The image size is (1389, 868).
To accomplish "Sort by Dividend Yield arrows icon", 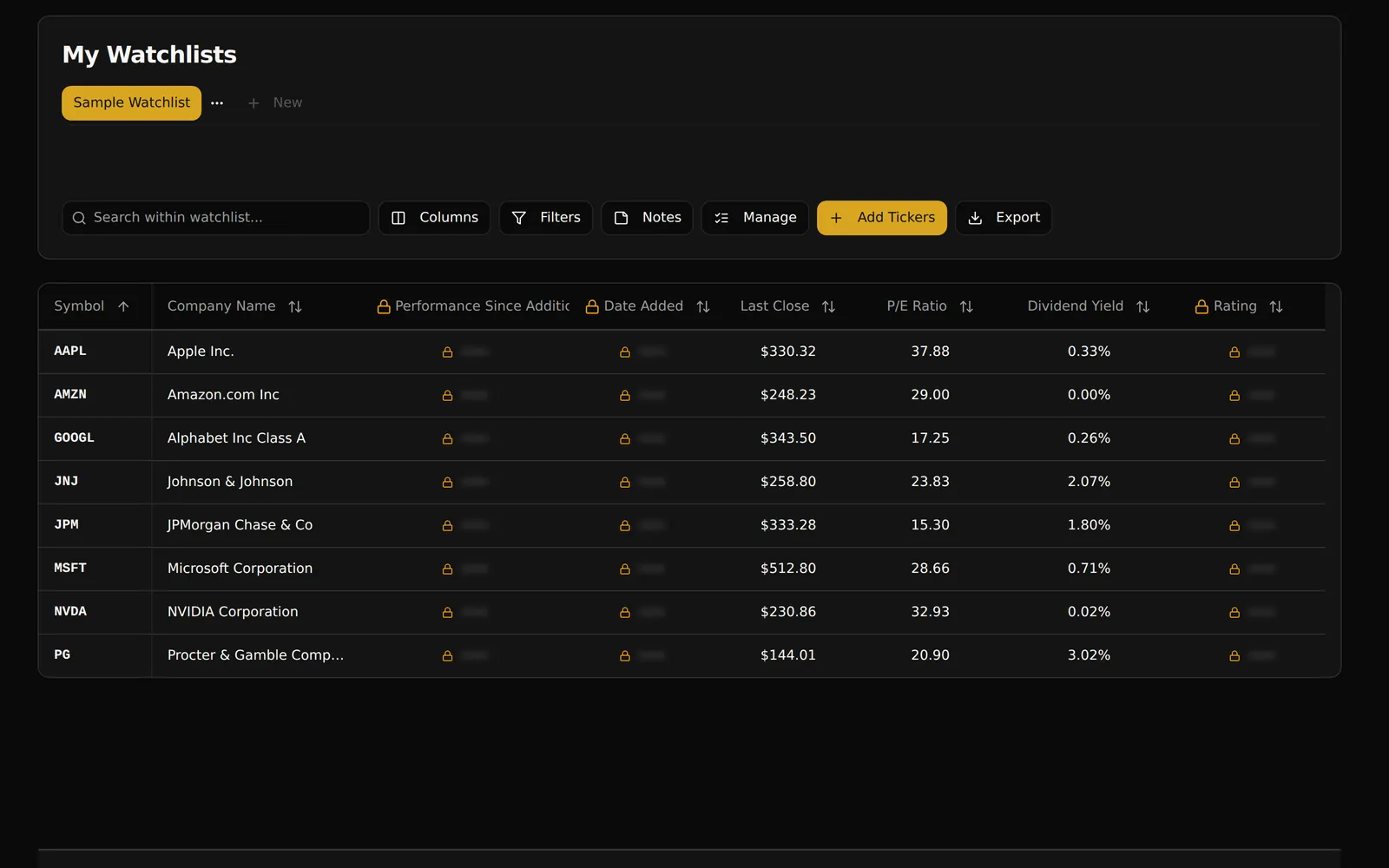I will [x=1142, y=306].
